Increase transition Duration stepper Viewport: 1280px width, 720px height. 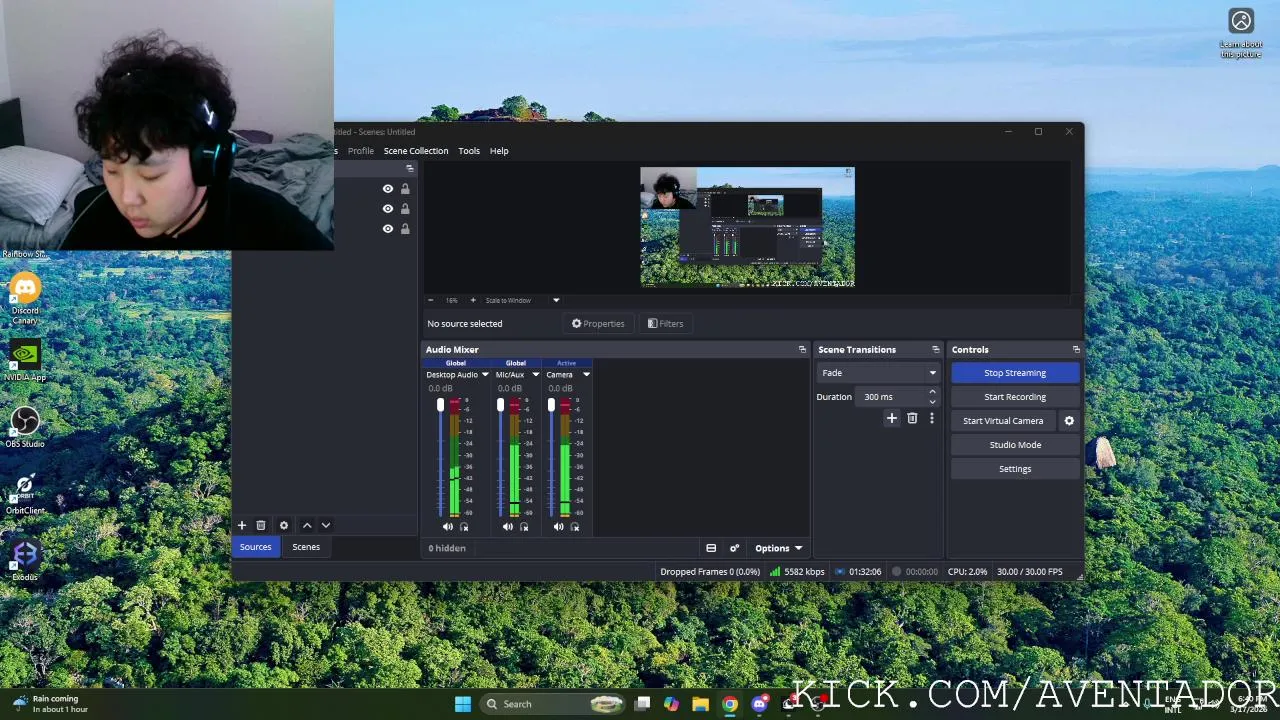coord(932,392)
